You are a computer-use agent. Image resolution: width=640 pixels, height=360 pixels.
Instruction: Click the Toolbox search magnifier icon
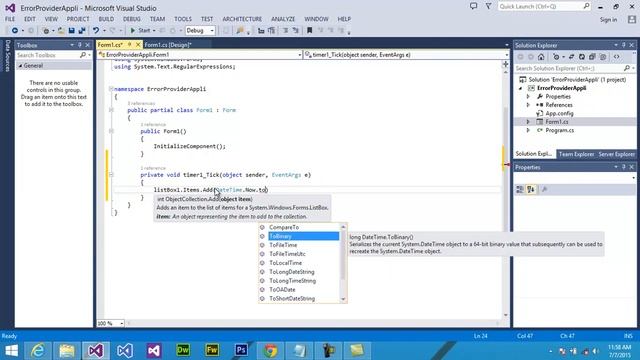(x=83, y=55)
